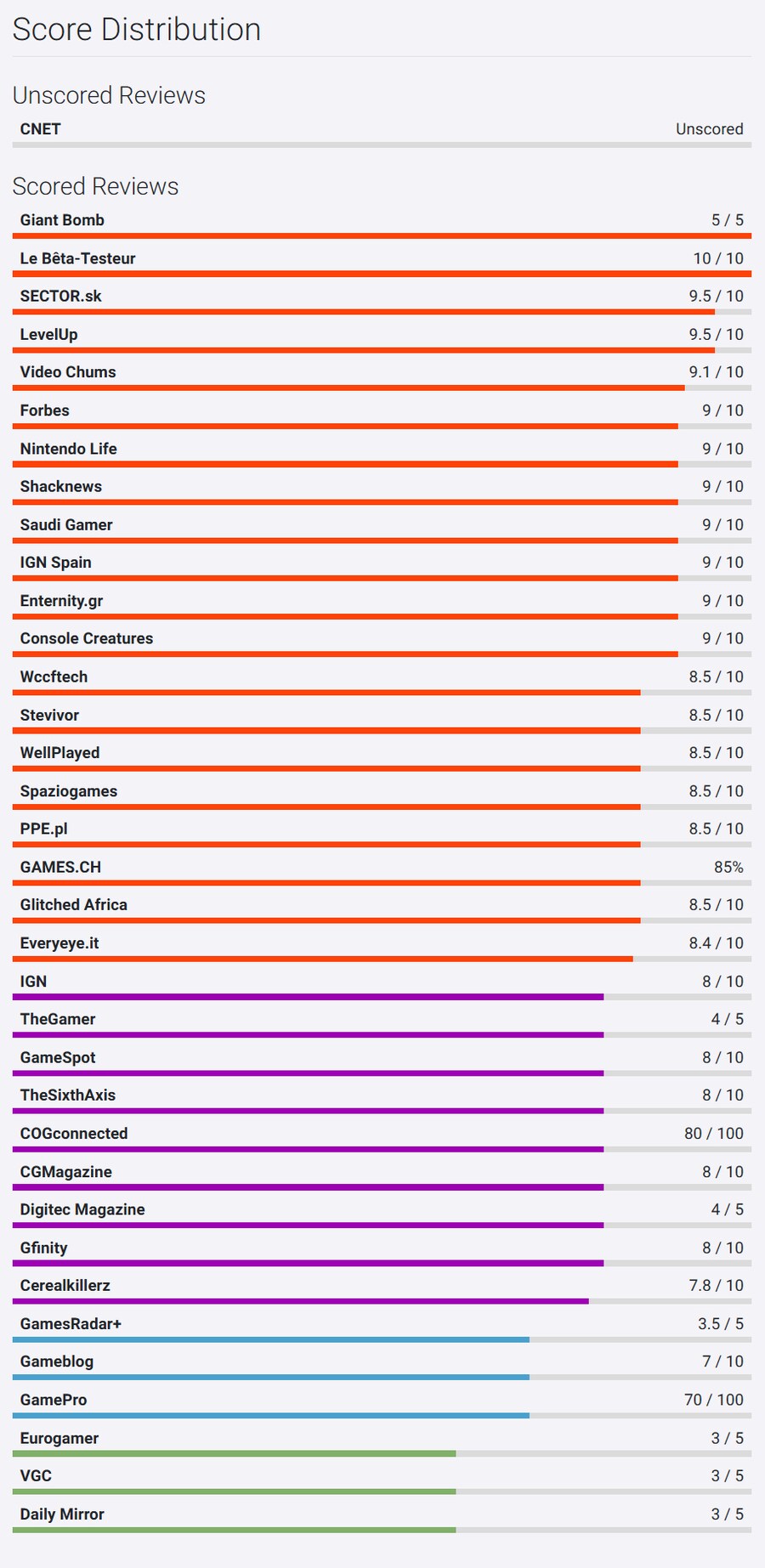Click the orange Giant Bomb score bar
Viewport: 765px width, 1568px height.
pyautogui.click(x=382, y=235)
